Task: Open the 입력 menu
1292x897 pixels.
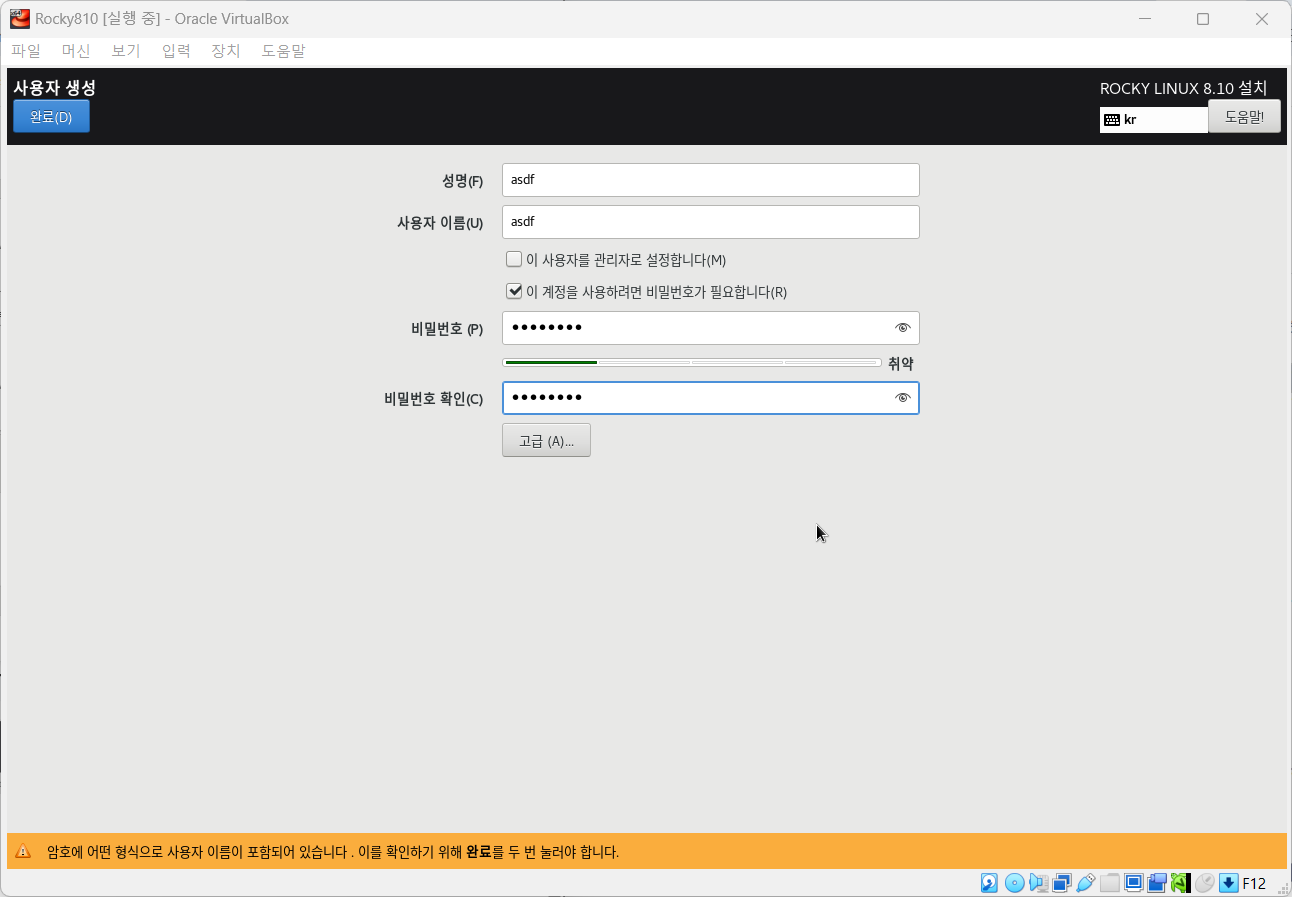Action: tap(176, 50)
